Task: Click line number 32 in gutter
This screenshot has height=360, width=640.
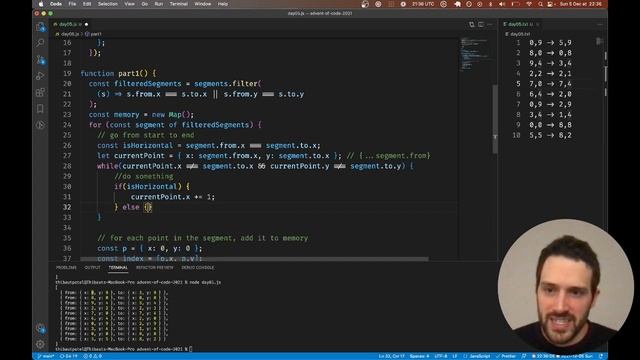Action: point(67,207)
